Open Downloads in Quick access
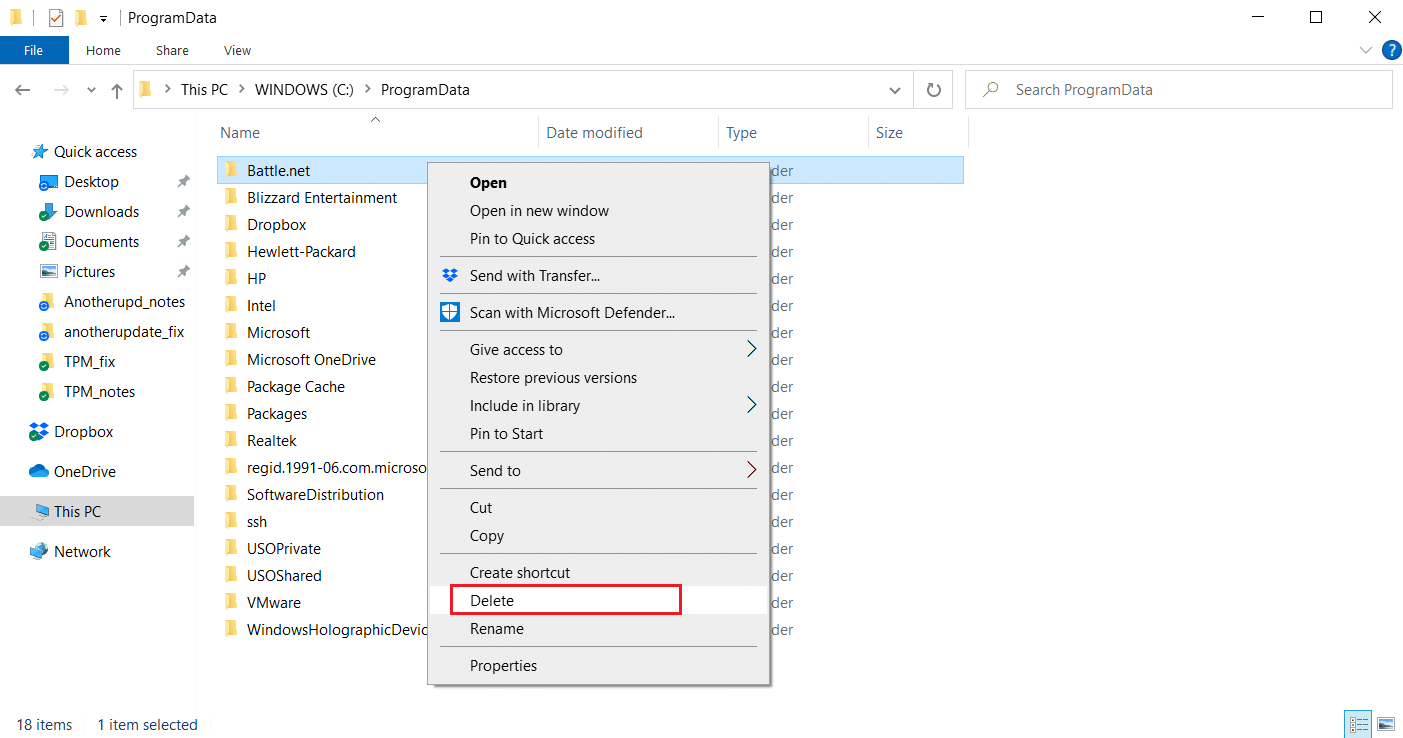Screen dimensions: 1403x738 (x=102, y=212)
